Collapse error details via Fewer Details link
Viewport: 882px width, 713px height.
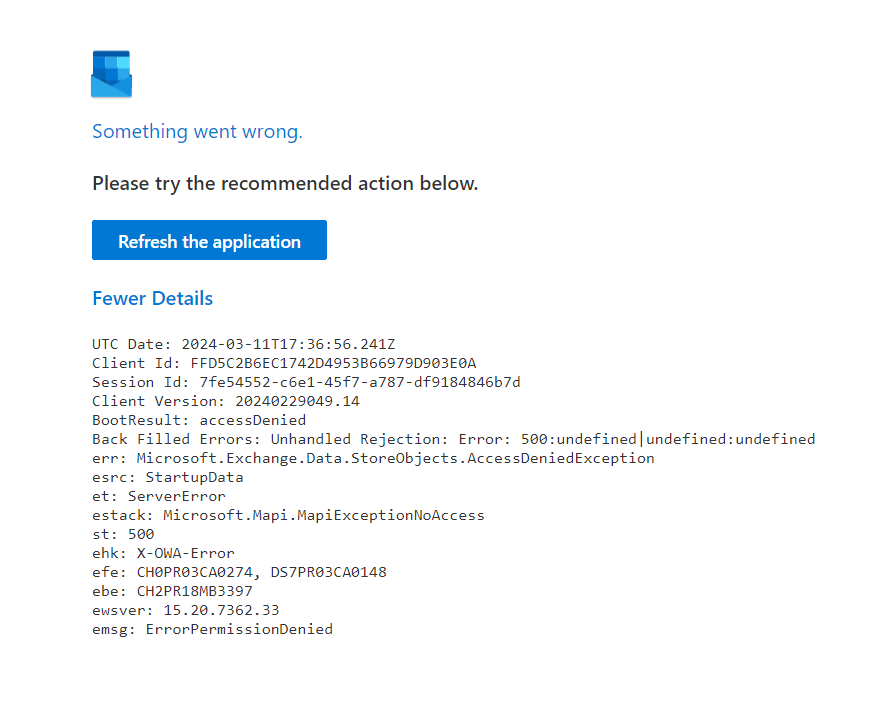(x=152, y=298)
